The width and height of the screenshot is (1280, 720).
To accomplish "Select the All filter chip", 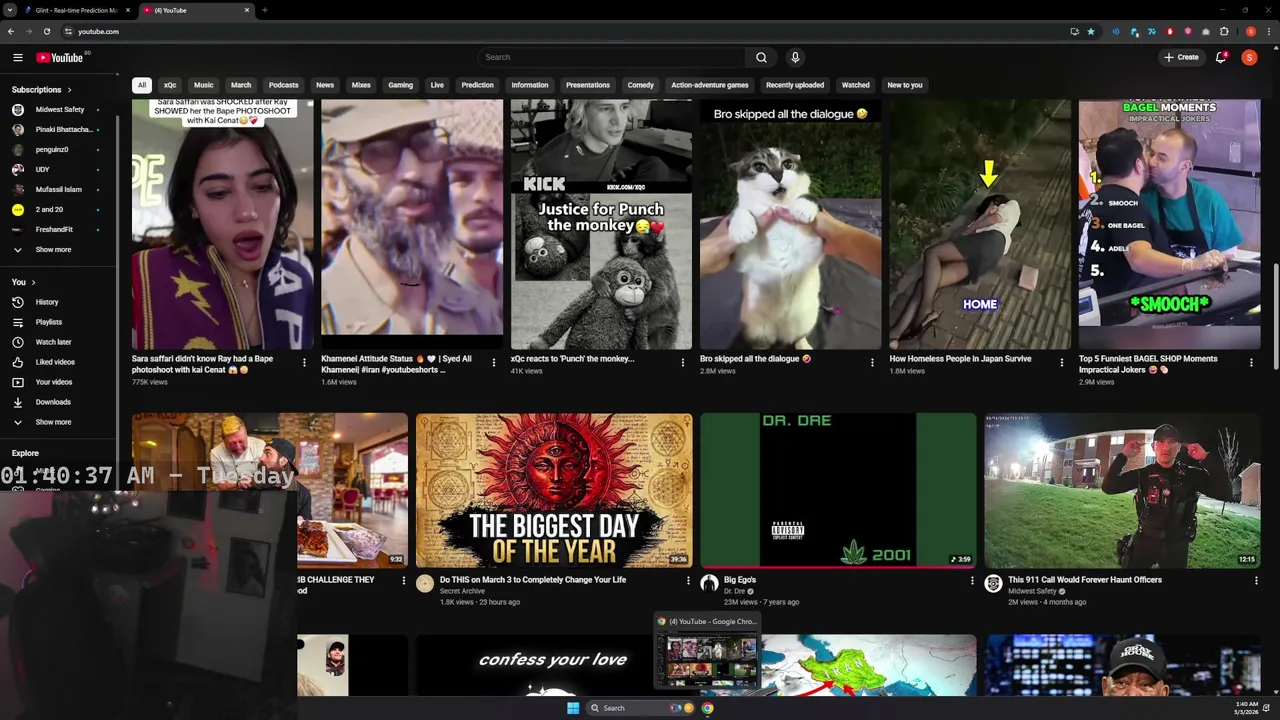I will pyautogui.click(x=142, y=85).
